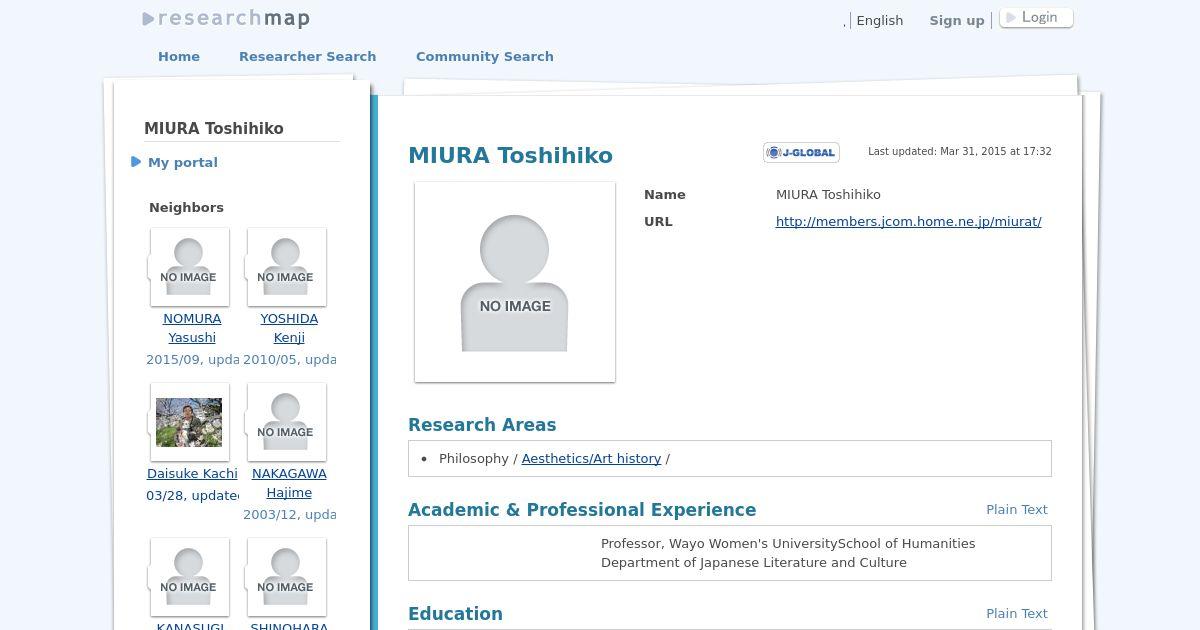Click the Neighbors heading in sidebar
Viewport: 1200px width, 630px height.
coord(186,207)
